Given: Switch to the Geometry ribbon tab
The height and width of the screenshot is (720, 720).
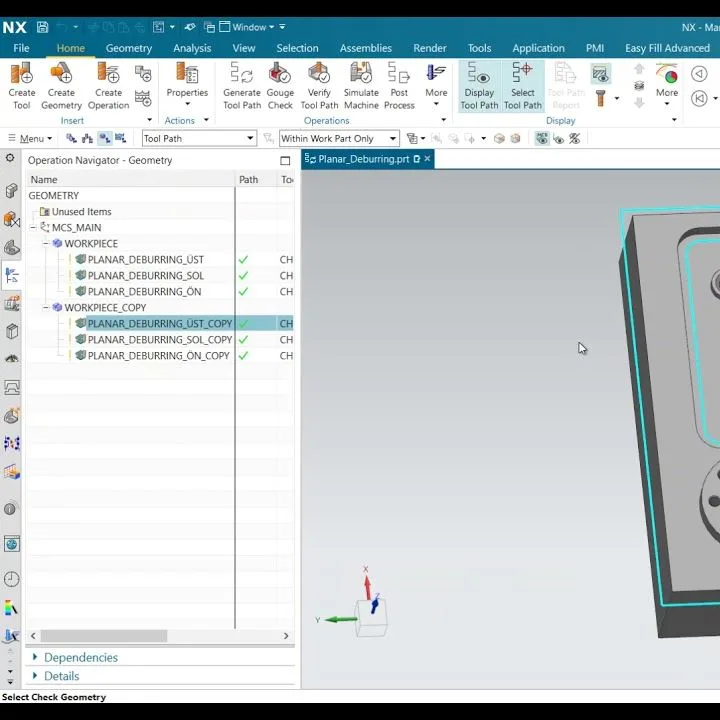Looking at the screenshot, I should point(129,48).
